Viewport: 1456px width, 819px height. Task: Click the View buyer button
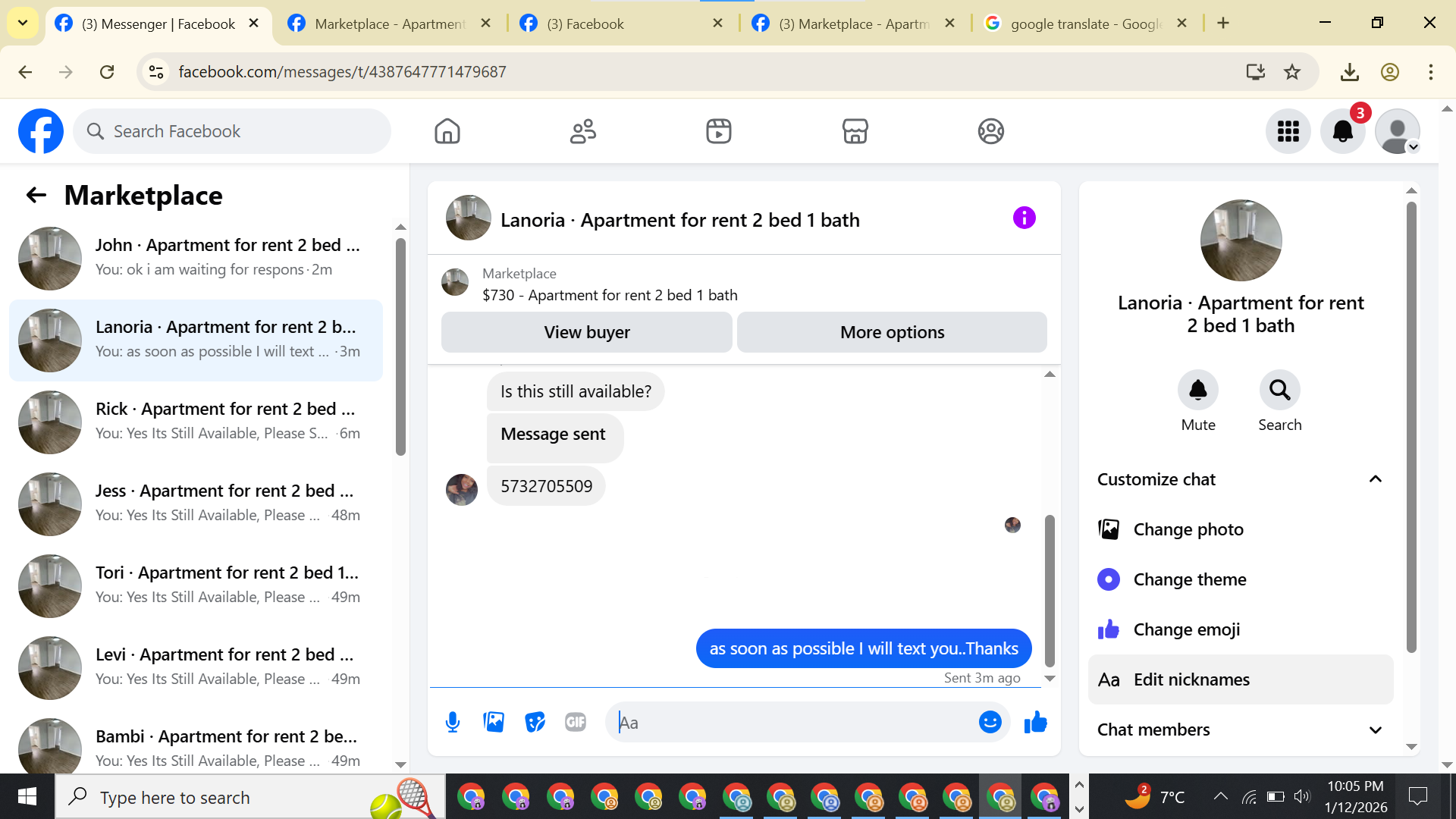click(586, 332)
